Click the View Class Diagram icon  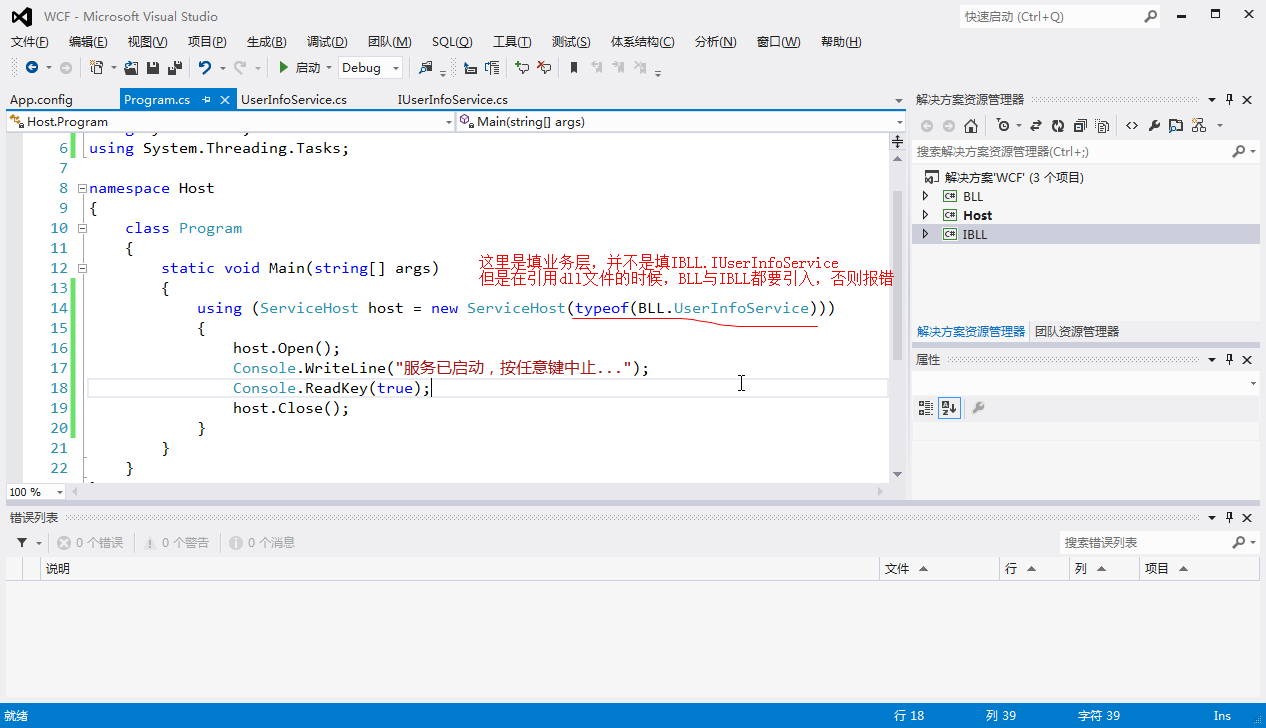(x=1198, y=125)
